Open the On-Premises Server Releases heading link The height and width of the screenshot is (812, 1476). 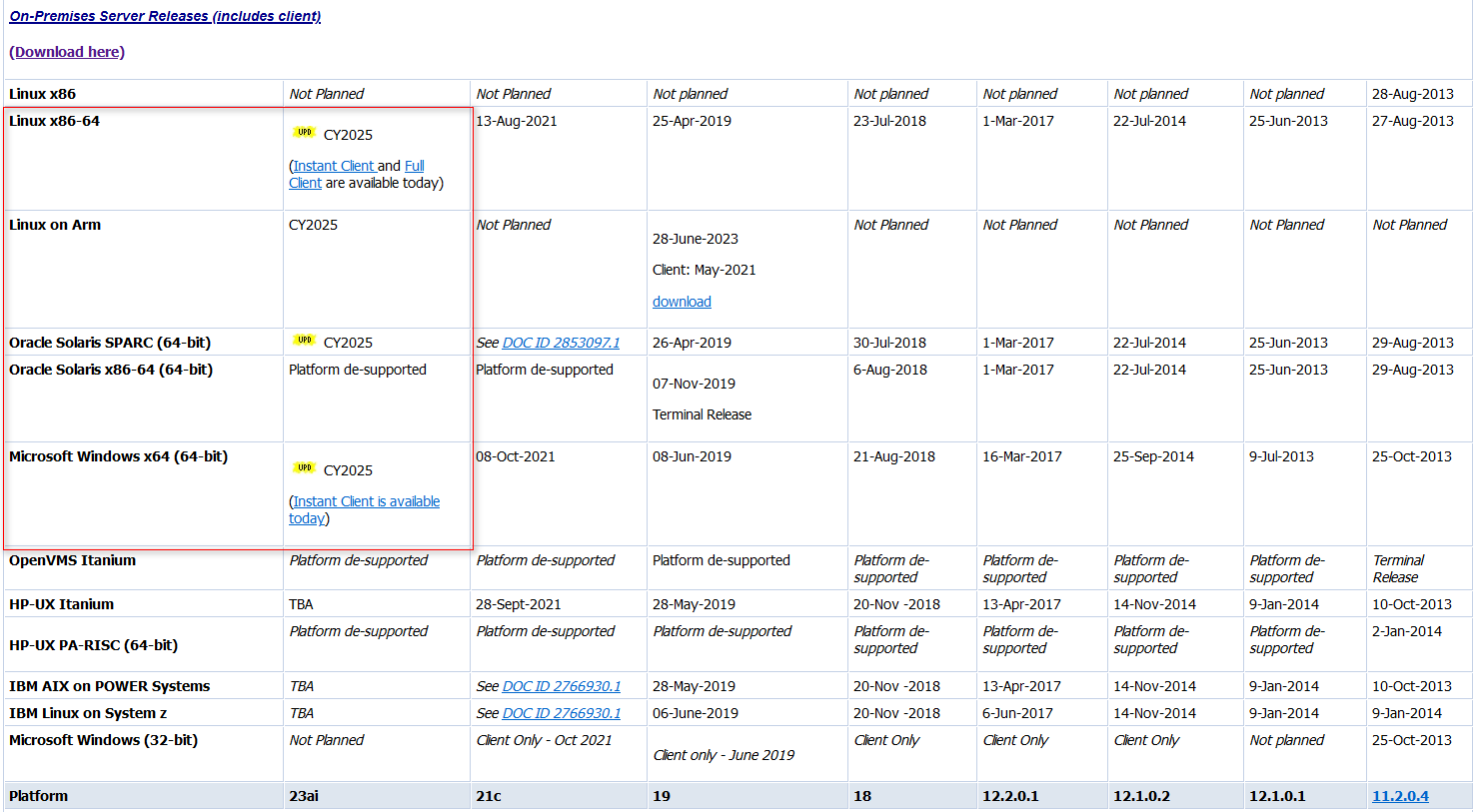coord(165,16)
